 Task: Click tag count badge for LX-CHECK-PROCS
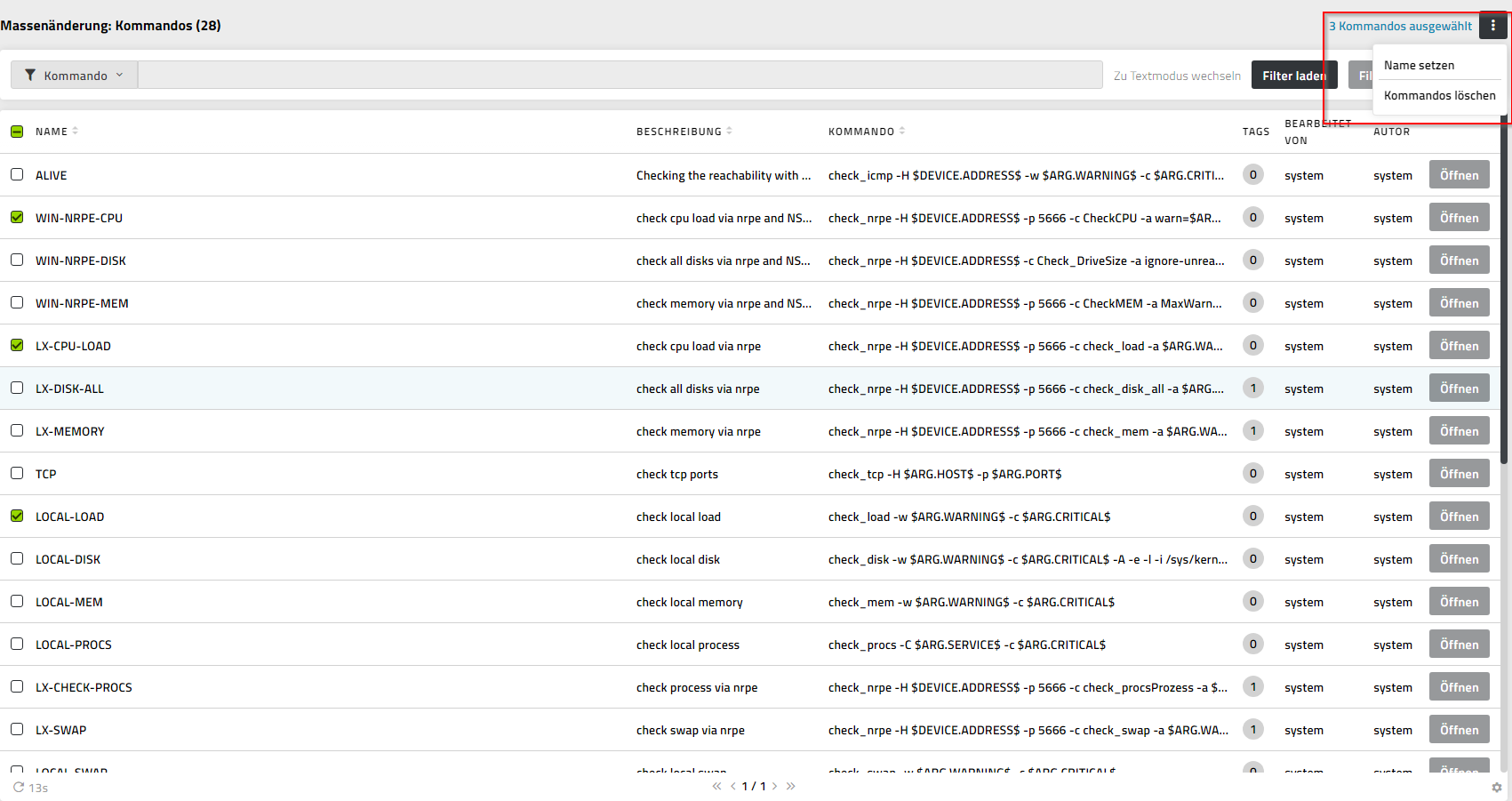point(1253,686)
